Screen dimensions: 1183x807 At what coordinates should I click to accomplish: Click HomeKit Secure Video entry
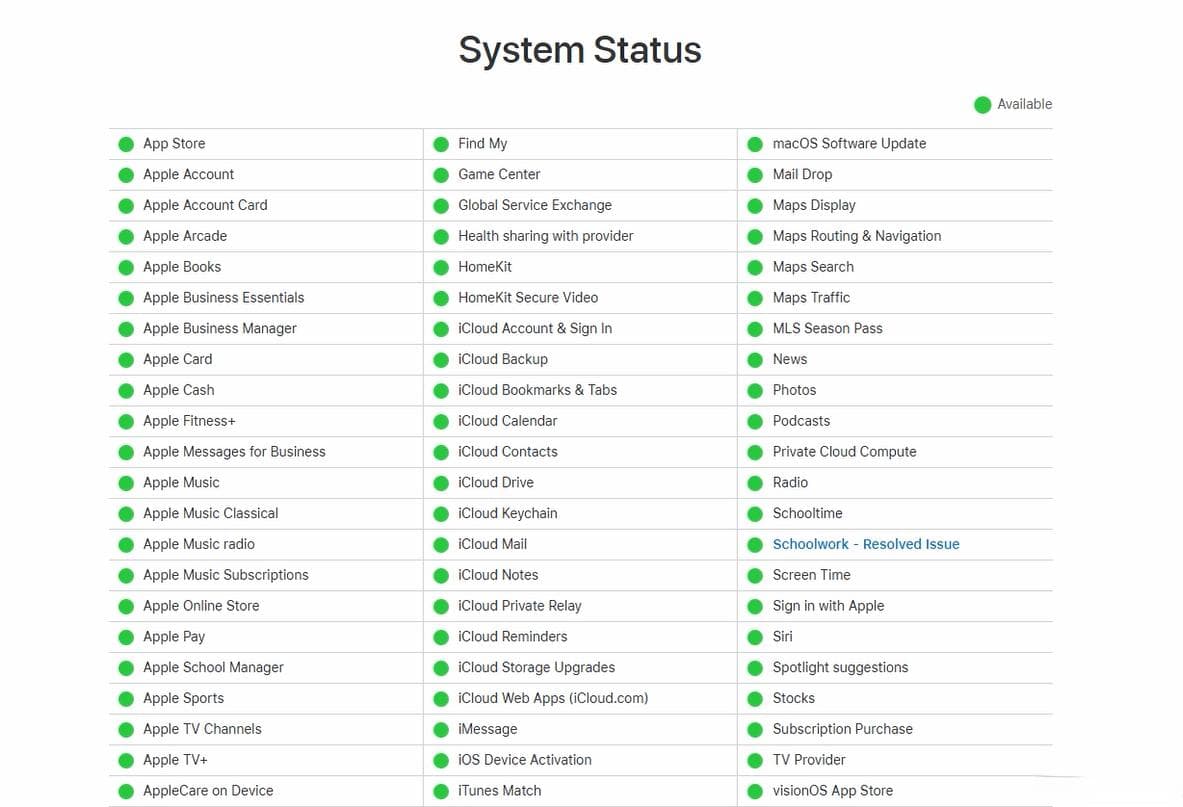[528, 297]
